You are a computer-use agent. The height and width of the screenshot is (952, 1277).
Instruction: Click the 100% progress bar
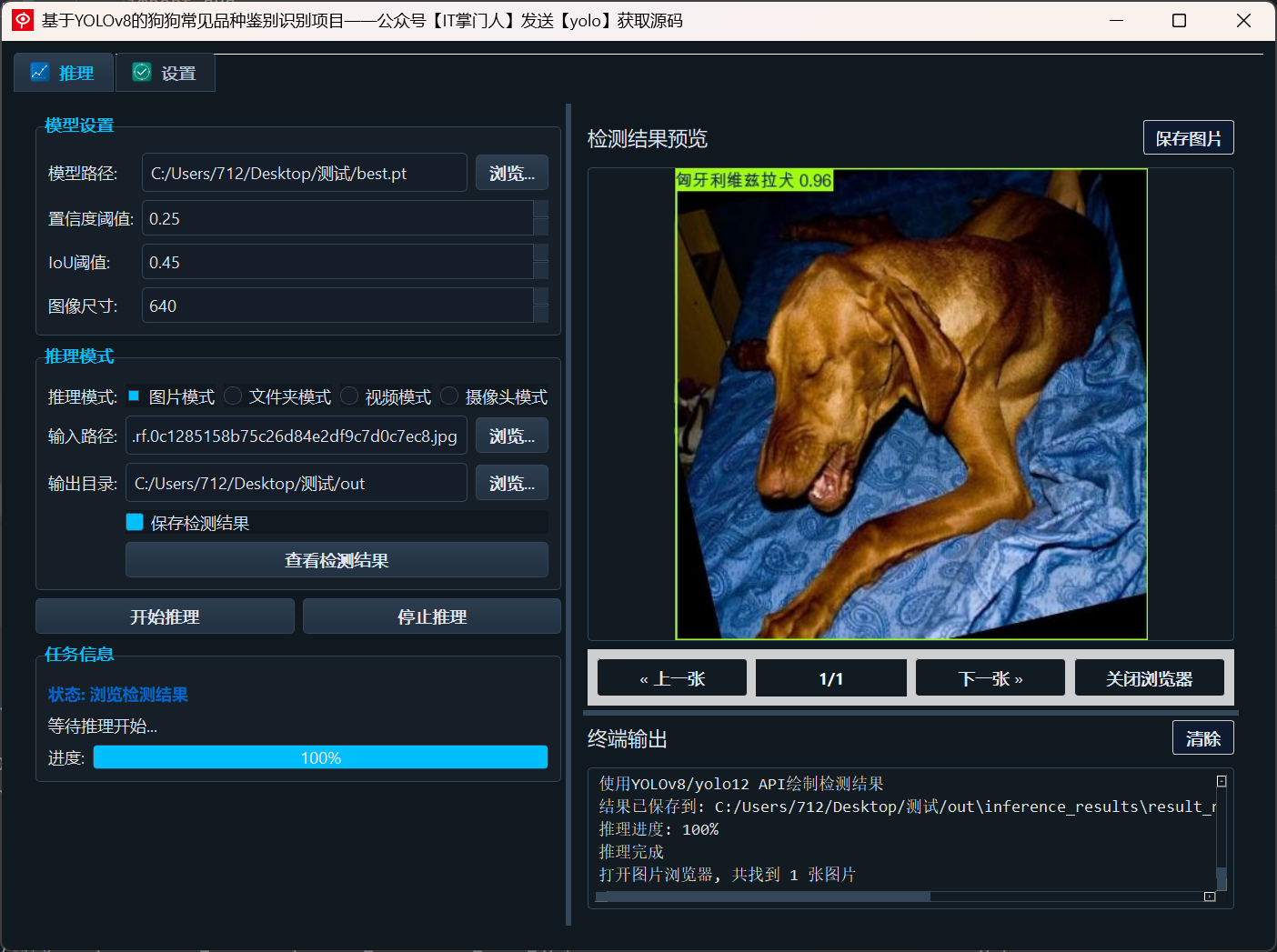pos(320,757)
